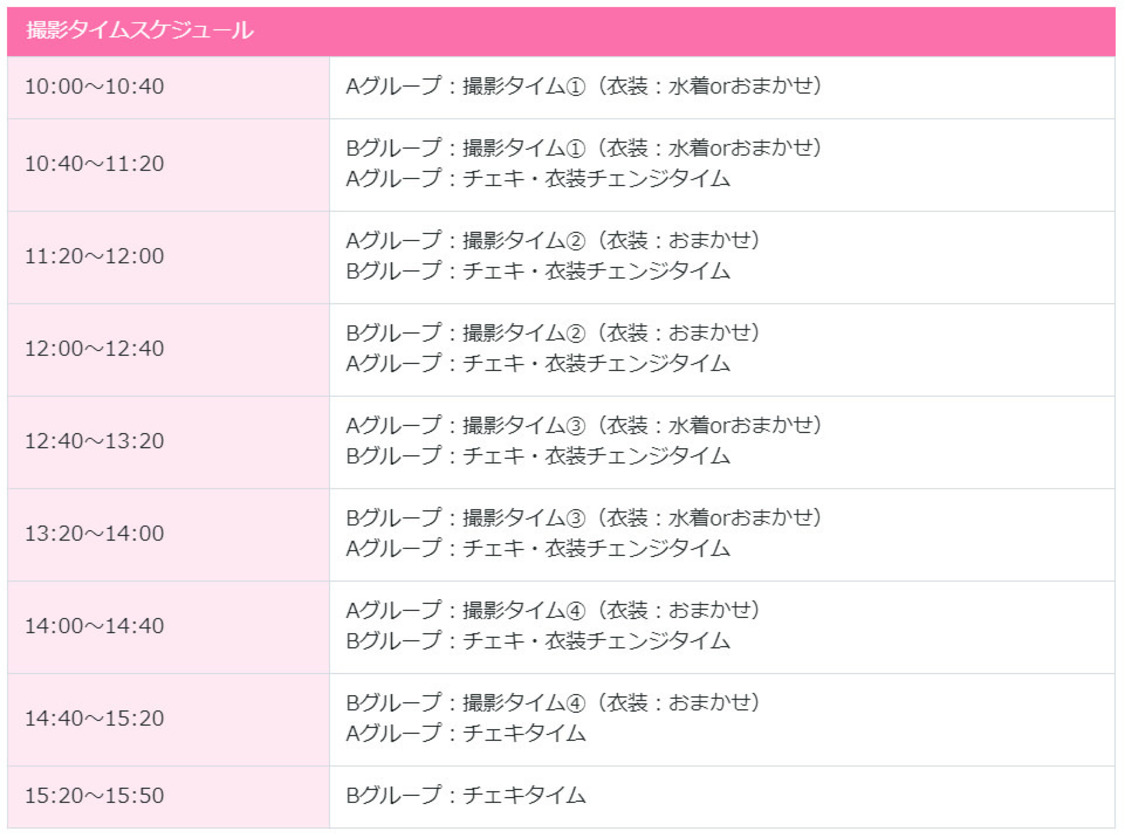Click the Bグループ 撮影タイム① line
Screen dimensions: 1125x838
pos(584,148)
